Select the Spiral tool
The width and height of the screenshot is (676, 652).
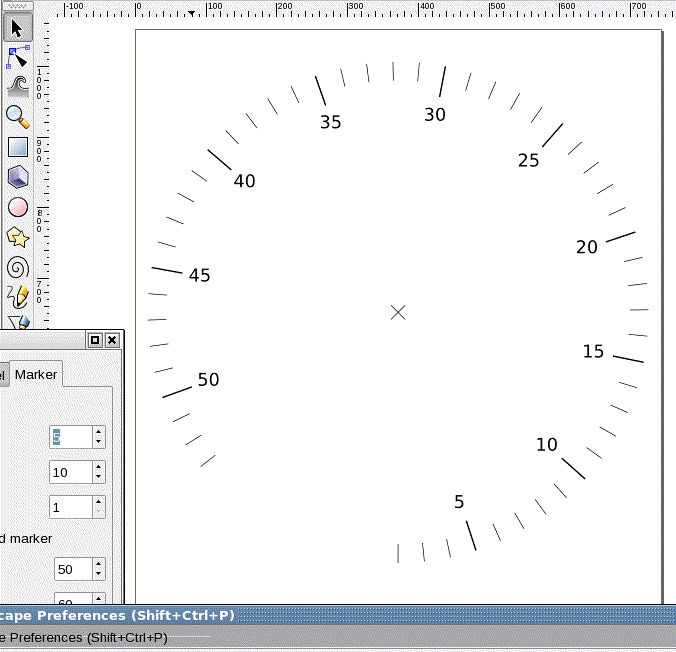point(18,267)
